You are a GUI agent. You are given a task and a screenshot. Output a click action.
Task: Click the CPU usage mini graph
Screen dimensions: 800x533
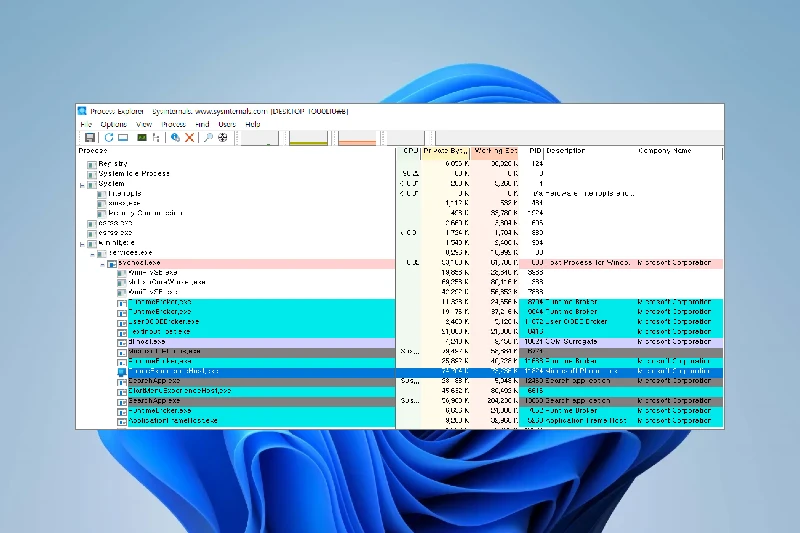259,138
